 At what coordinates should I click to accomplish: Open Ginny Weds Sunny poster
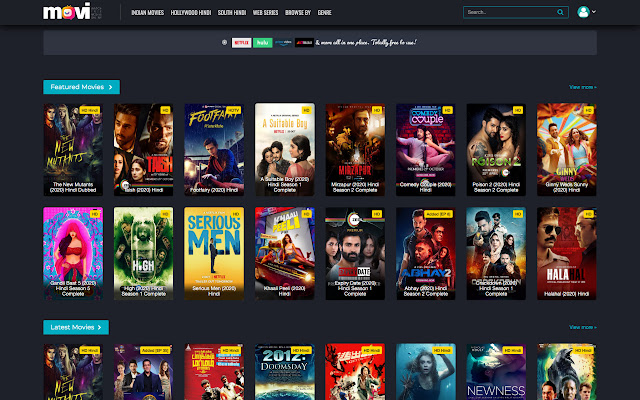(567, 150)
